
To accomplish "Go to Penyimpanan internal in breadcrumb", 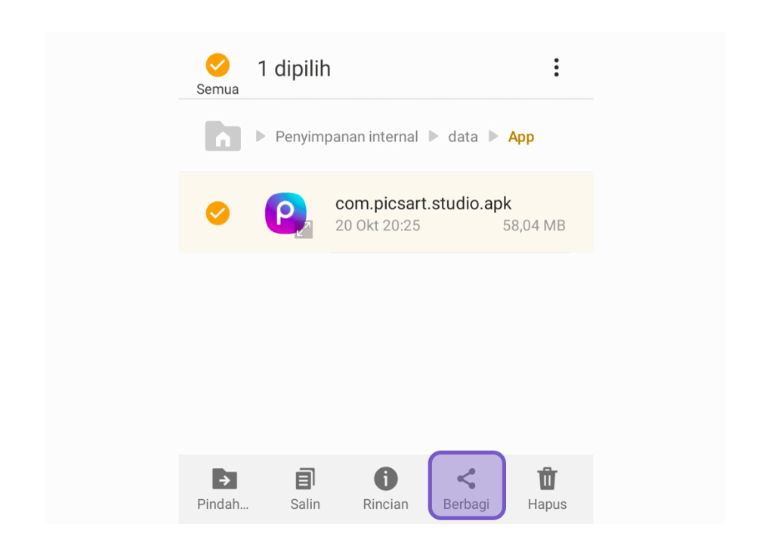I will click(x=346, y=137).
